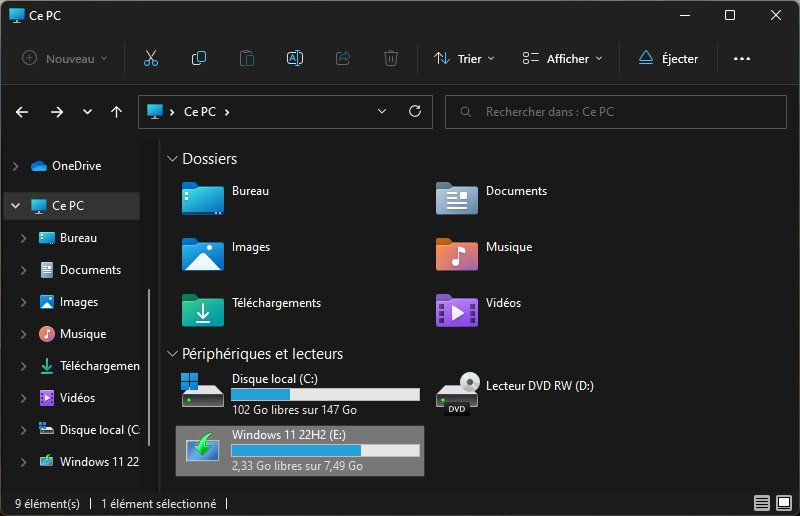This screenshot has width=800, height=516.
Task: Open the address bar history dropdown
Action: (x=382, y=111)
